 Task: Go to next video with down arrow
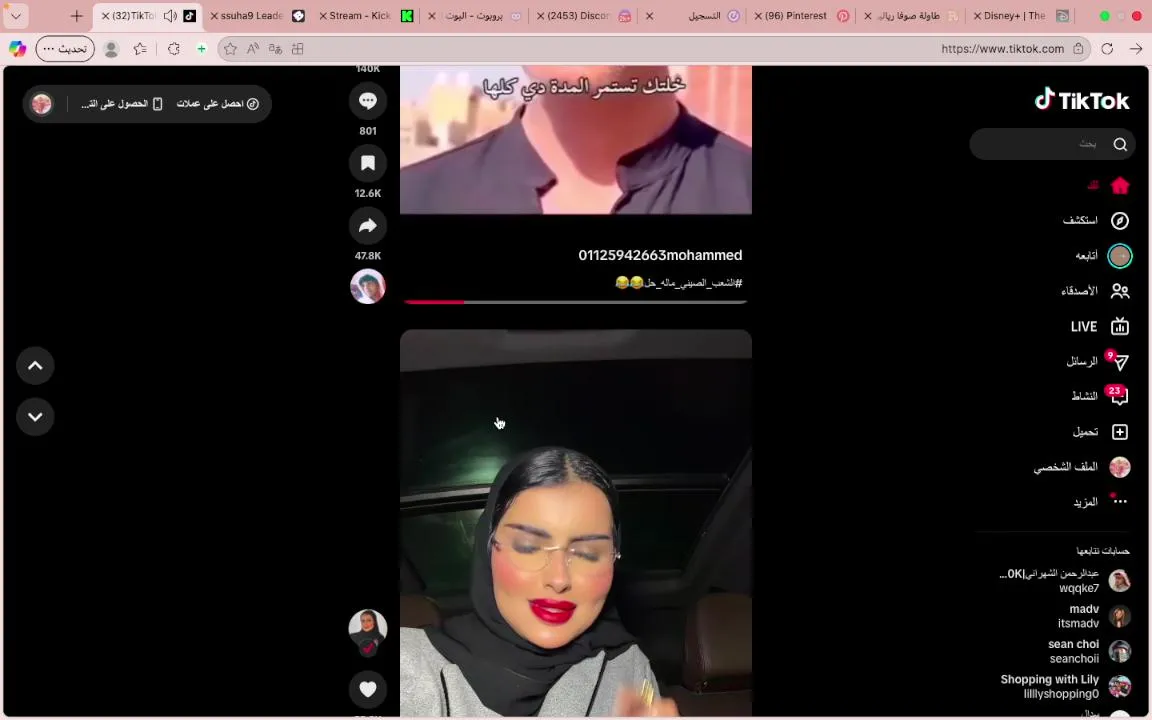click(35, 417)
